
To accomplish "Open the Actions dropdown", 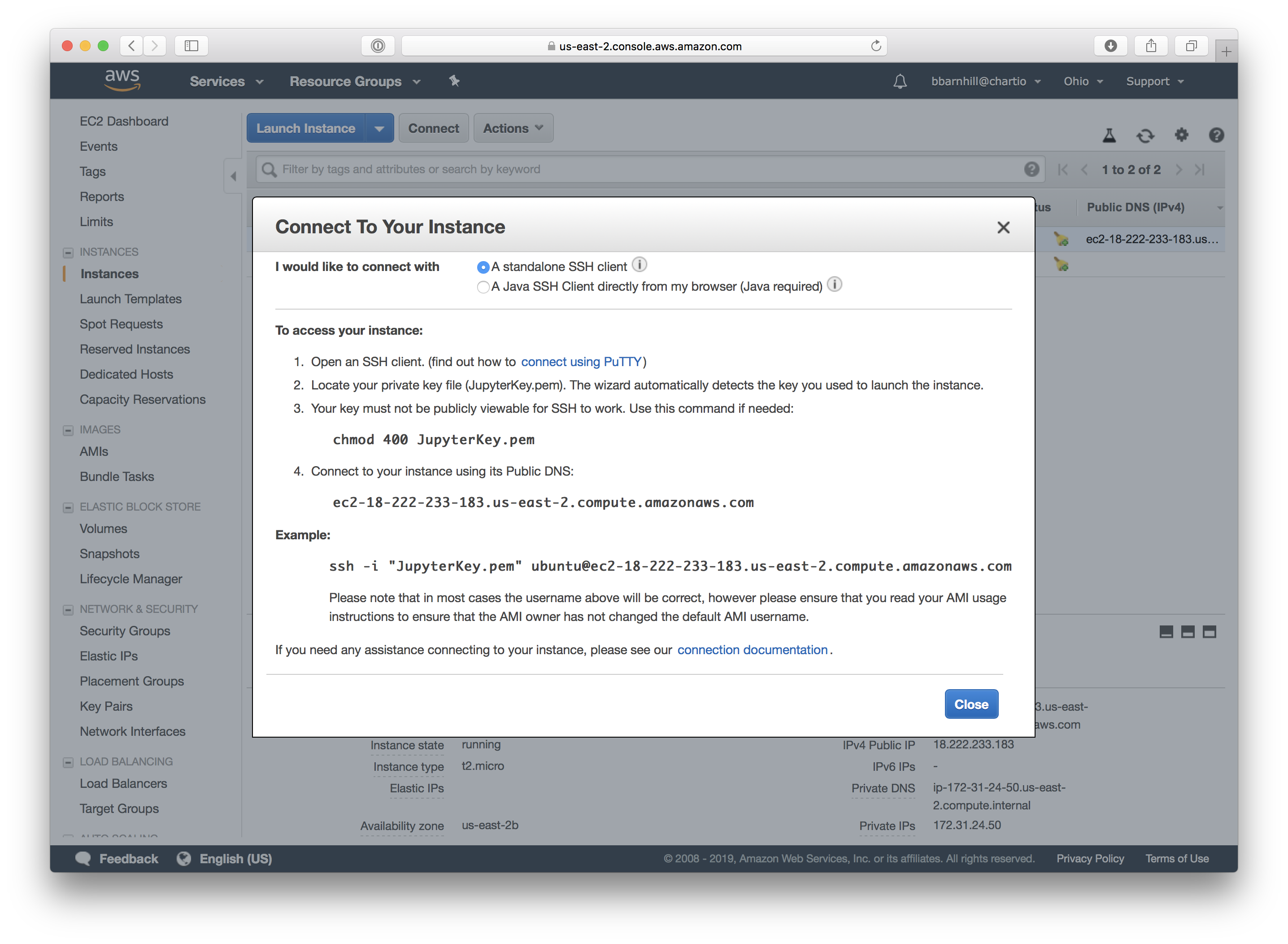I will coord(513,129).
